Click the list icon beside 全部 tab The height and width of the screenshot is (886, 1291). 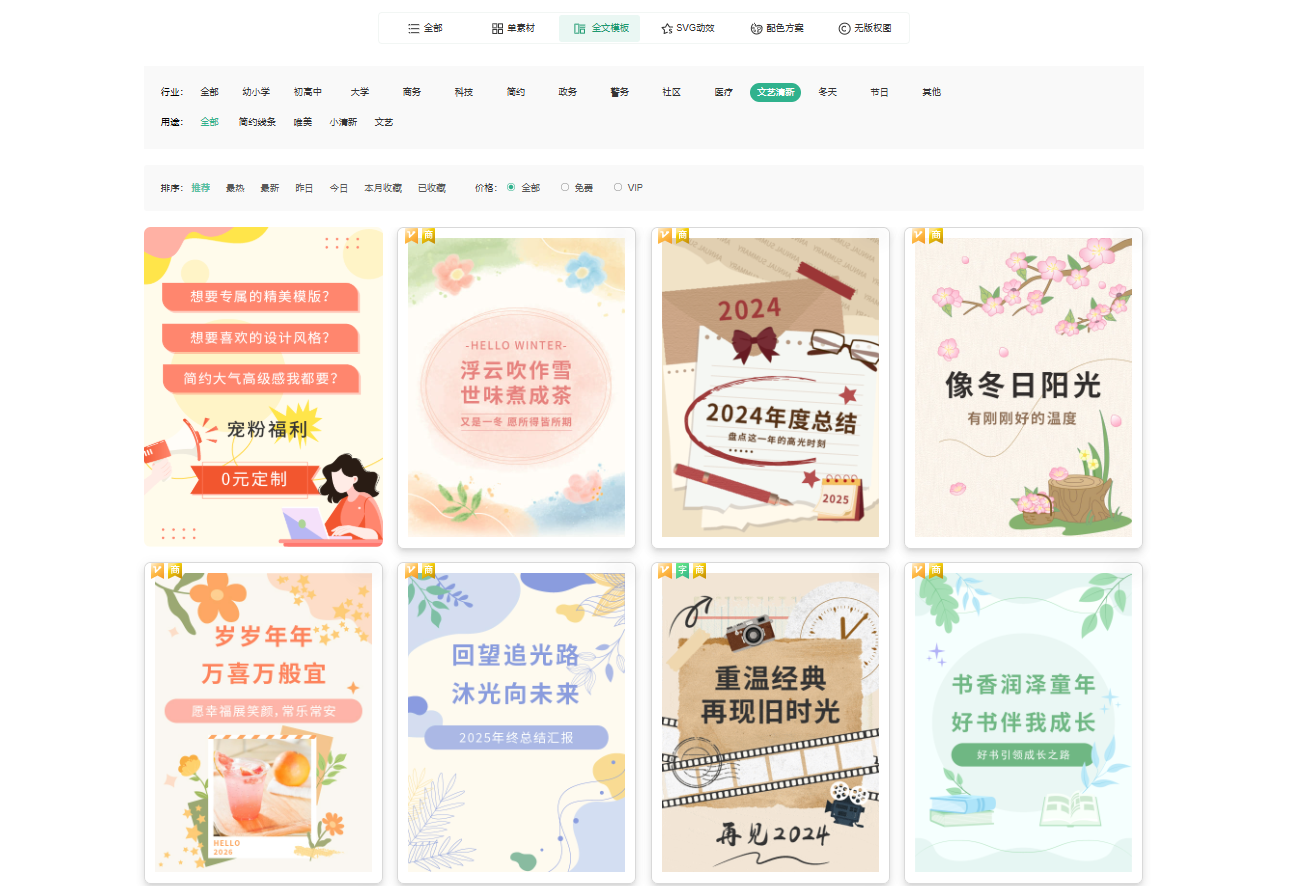click(x=414, y=29)
